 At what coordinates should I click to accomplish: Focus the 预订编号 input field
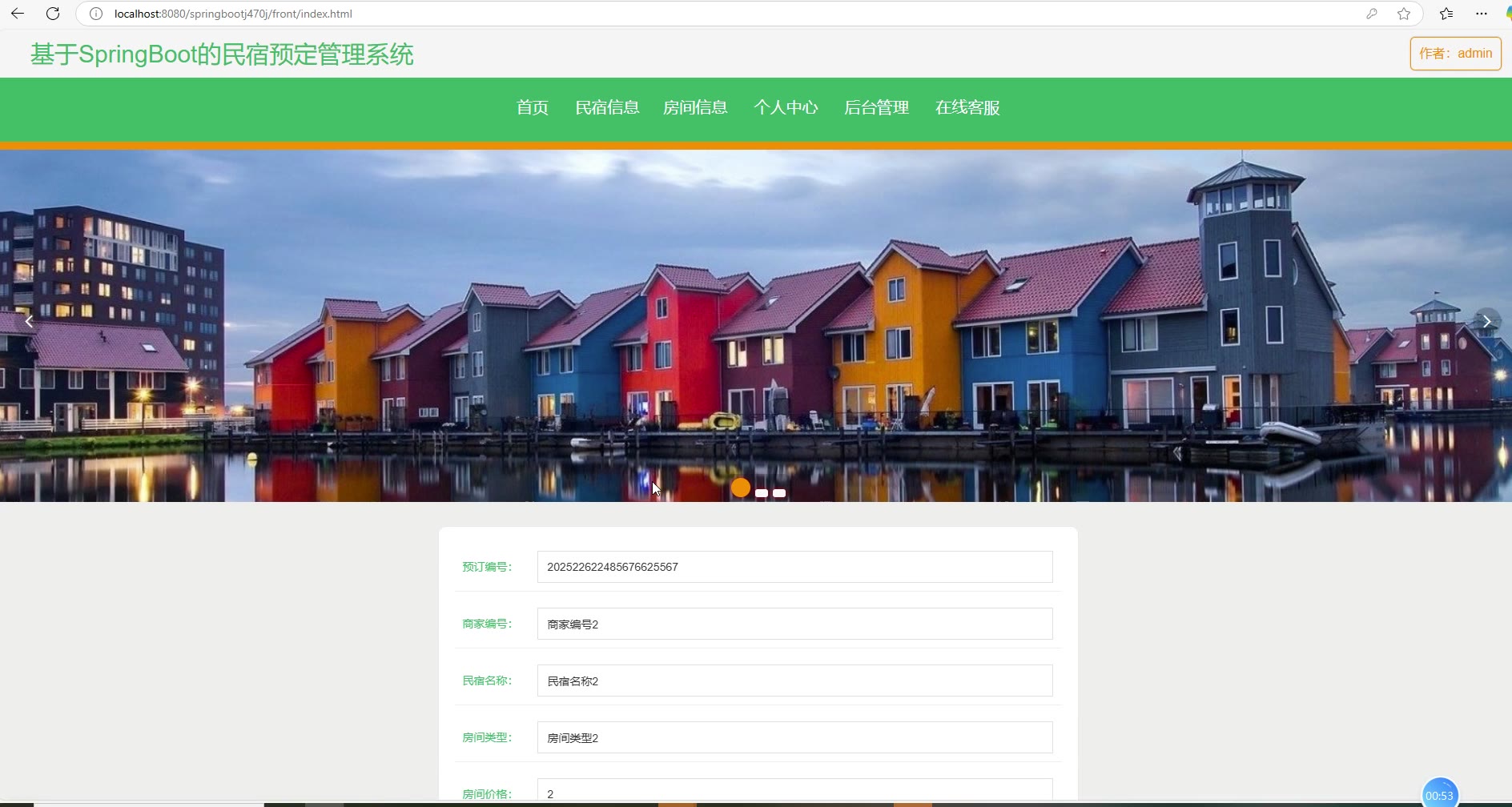pyautogui.click(x=794, y=567)
